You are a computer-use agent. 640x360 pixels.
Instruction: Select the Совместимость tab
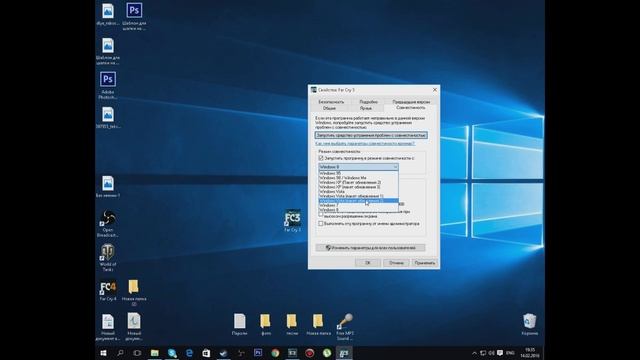tap(411, 108)
